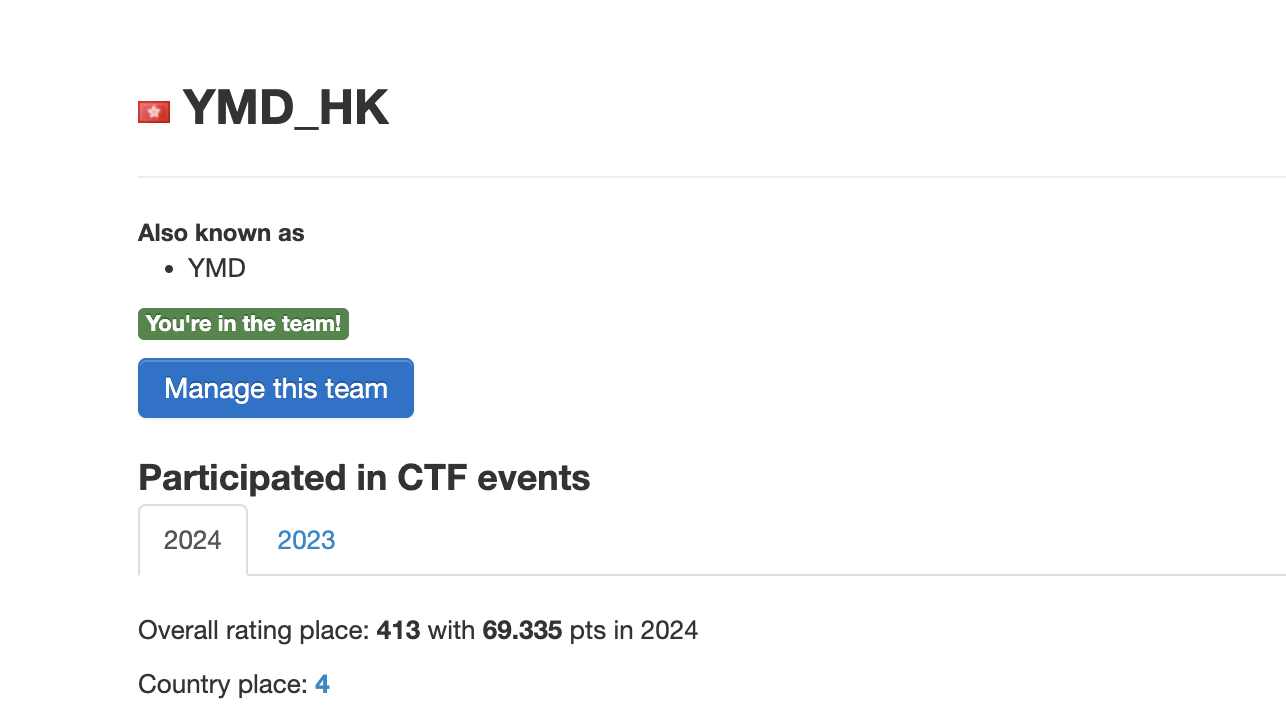The image size is (1286, 716).
Task: Switch to the 2024 events tab
Action: pyautogui.click(x=192, y=540)
